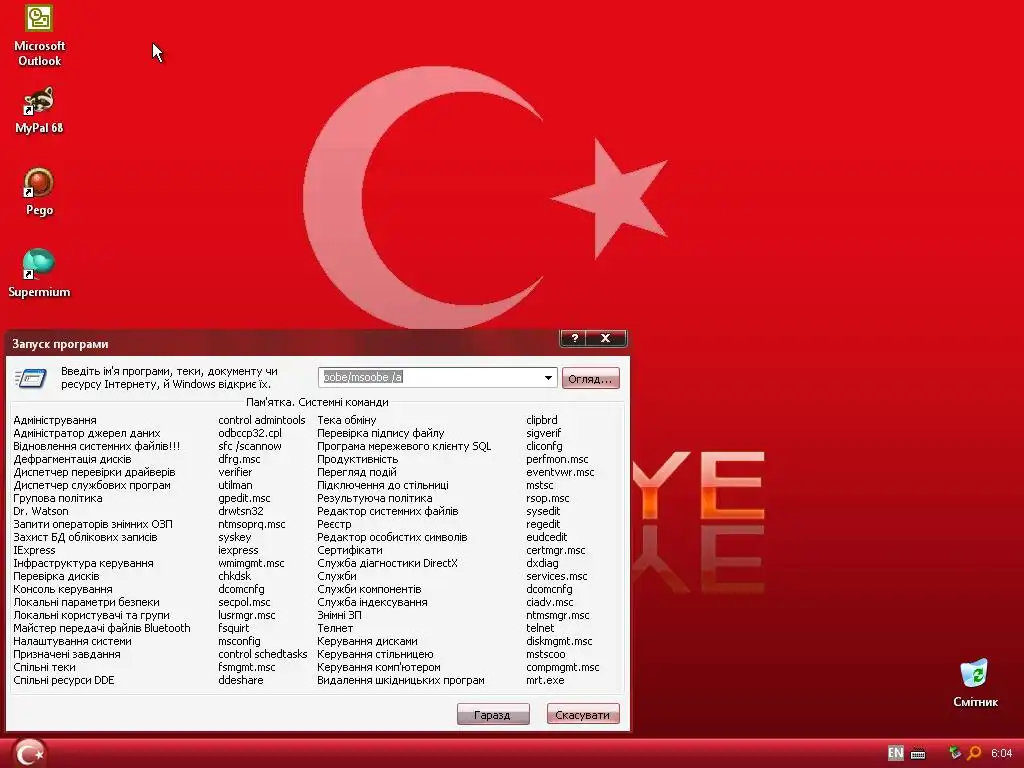Close the Запуск програми dialog

coord(605,338)
